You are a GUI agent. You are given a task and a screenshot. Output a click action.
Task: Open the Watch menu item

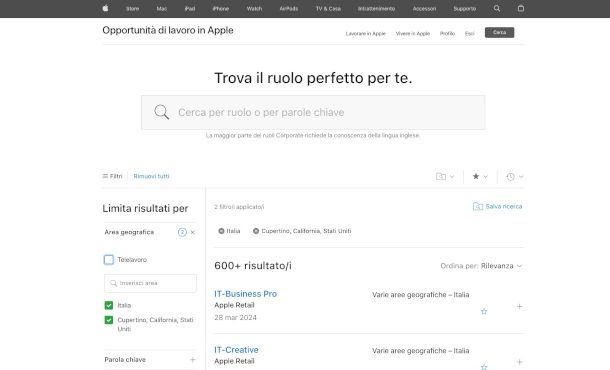click(x=254, y=9)
